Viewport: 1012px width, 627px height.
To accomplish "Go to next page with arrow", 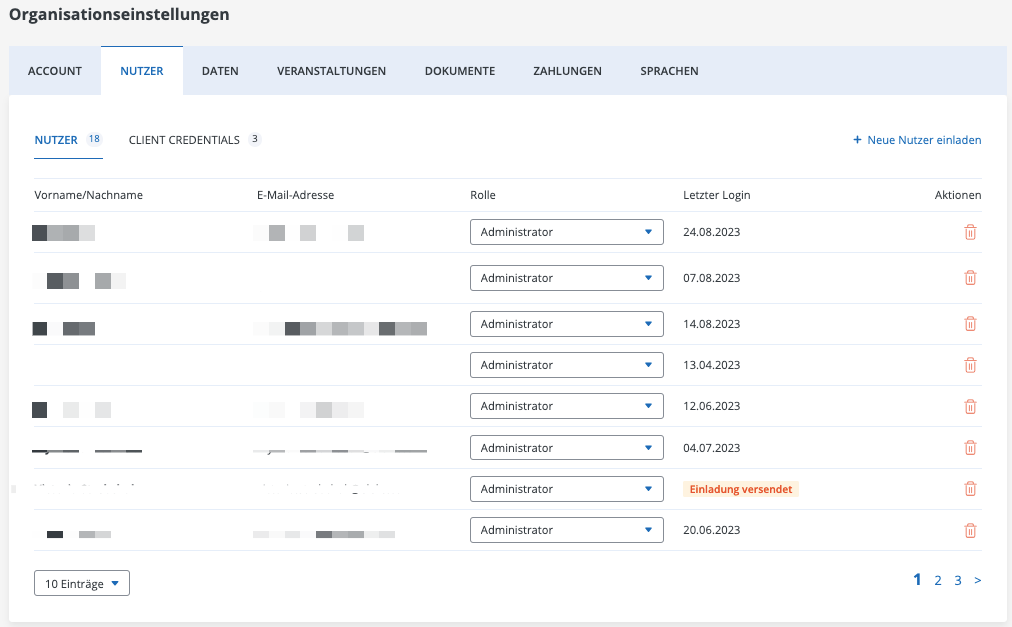I will click(977, 580).
